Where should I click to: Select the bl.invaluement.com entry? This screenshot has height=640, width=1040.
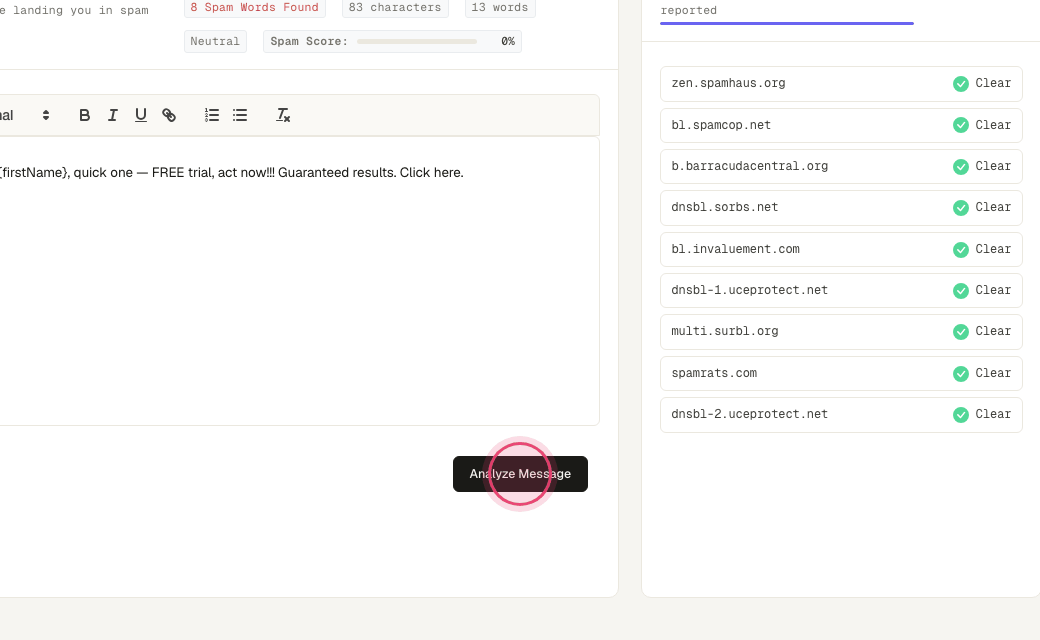(841, 249)
